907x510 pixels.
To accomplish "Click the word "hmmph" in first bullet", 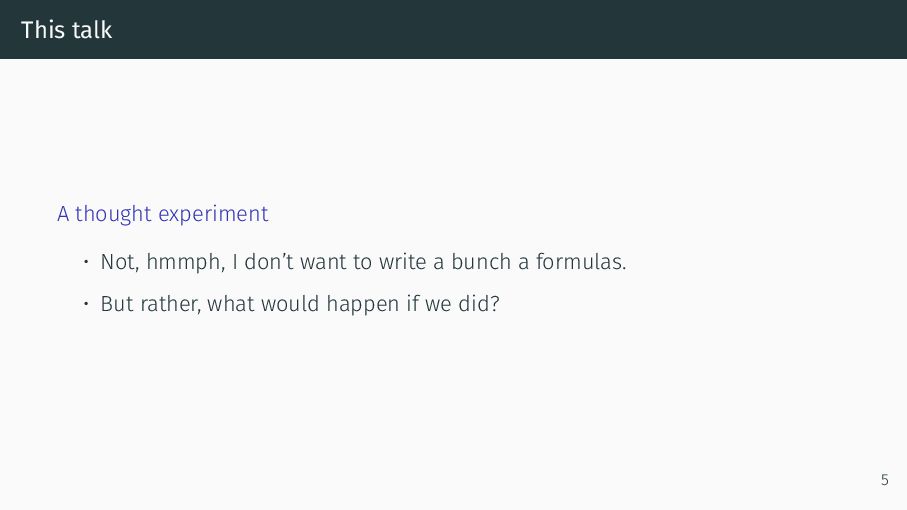I will click(185, 262).
